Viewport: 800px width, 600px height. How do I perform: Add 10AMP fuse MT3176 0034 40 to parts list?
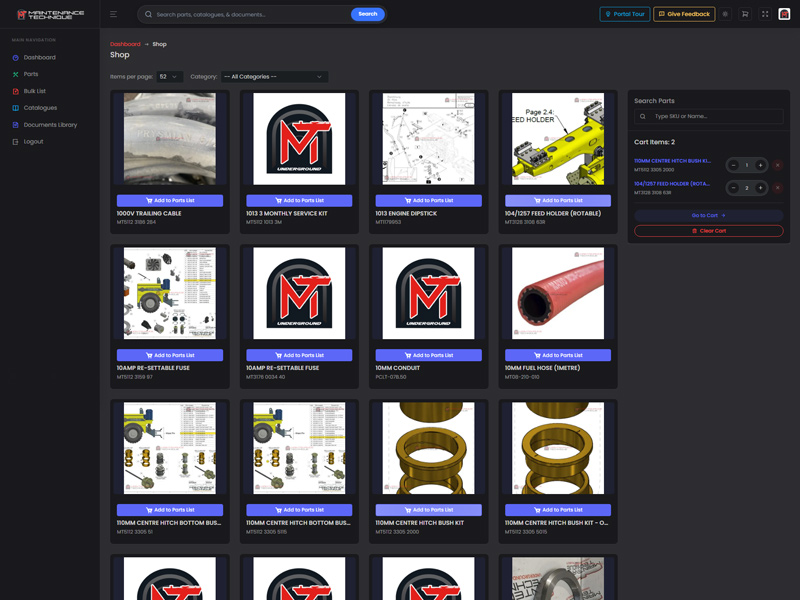pyautogui.click(x=299, y=355)
